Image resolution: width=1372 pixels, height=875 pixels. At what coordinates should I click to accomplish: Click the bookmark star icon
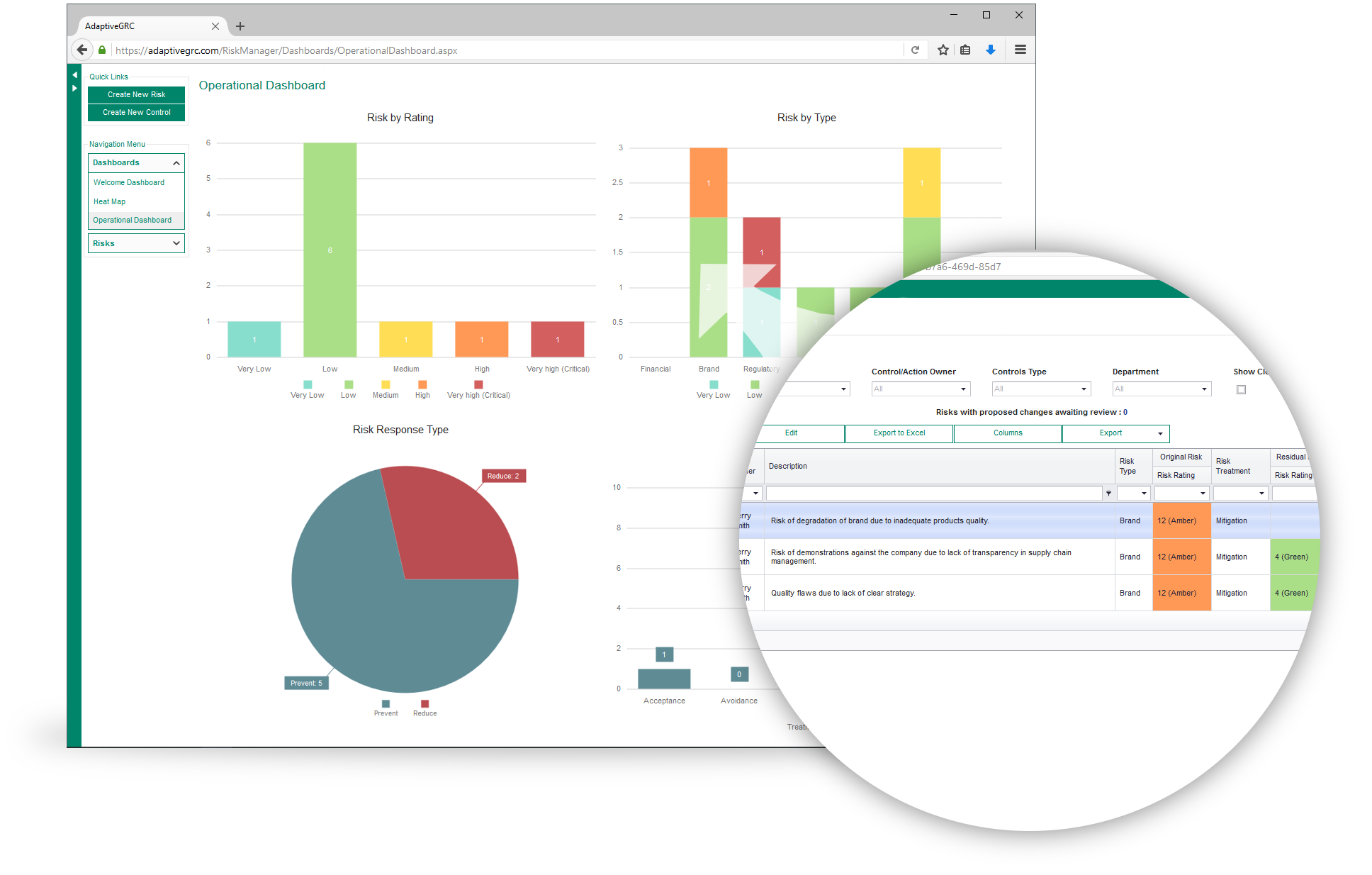pos(943,50)
